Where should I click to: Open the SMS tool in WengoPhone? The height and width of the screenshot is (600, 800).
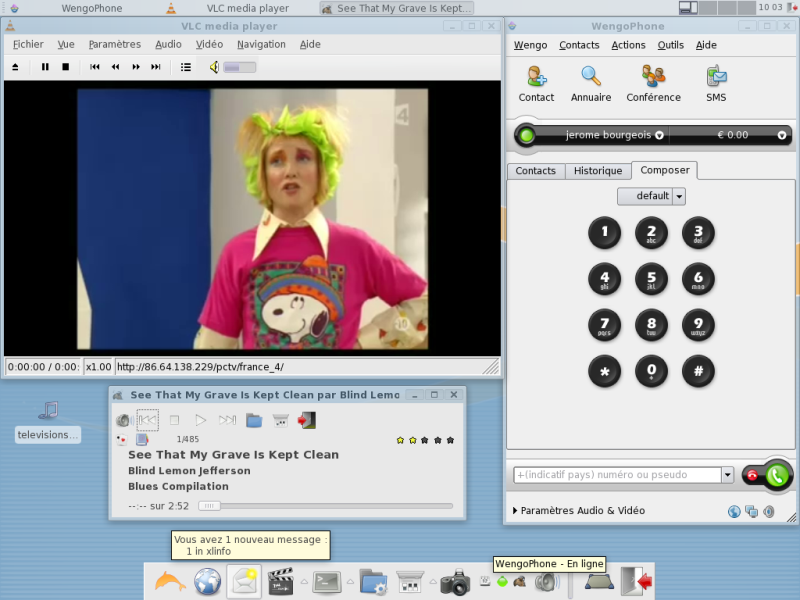[x=716, y=84]
